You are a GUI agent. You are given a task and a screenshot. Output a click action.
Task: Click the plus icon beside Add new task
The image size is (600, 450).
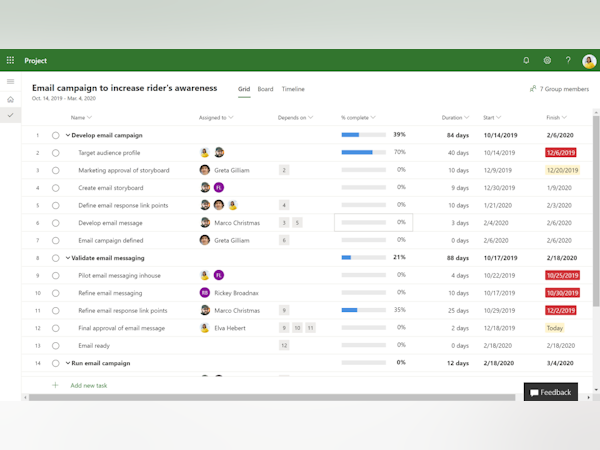coord(55,385)
